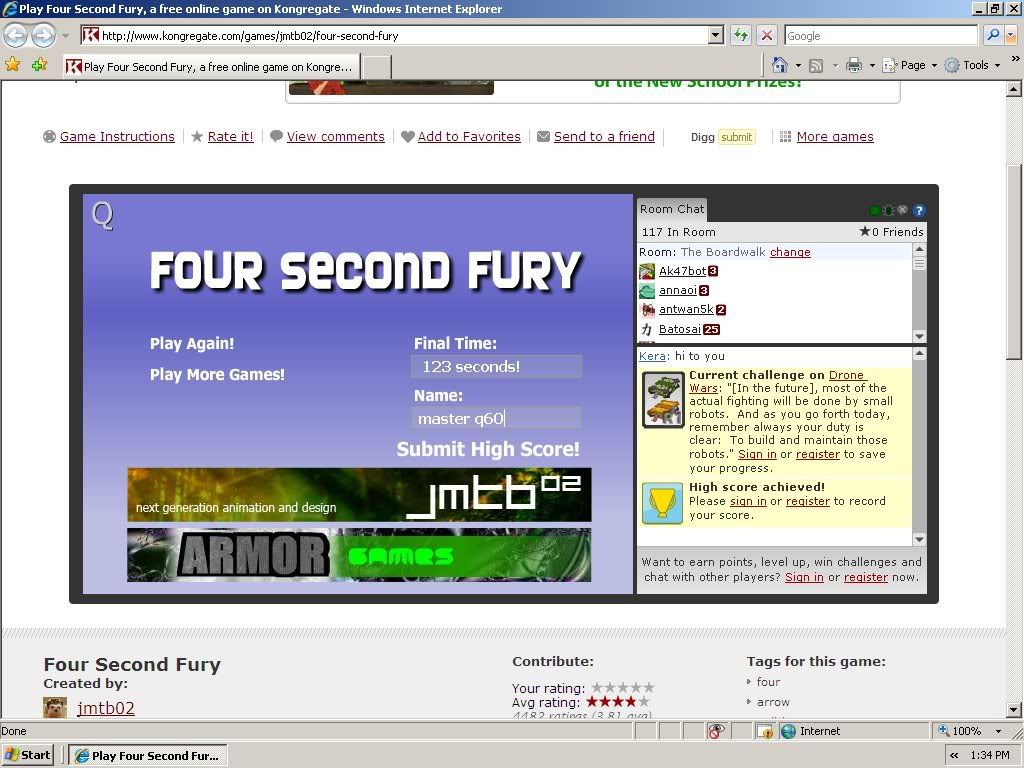Click Submit High Score! in the game
Screen dimensions: 1024x768
pyautogui.click(x=488, y=449)
